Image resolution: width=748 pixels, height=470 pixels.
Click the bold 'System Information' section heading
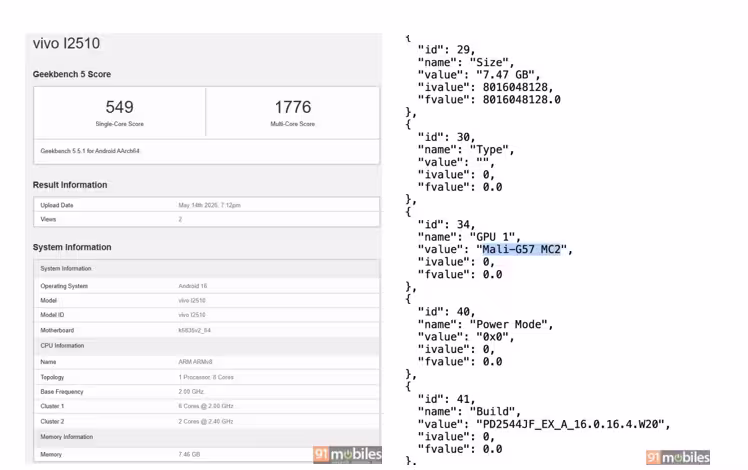72,247
